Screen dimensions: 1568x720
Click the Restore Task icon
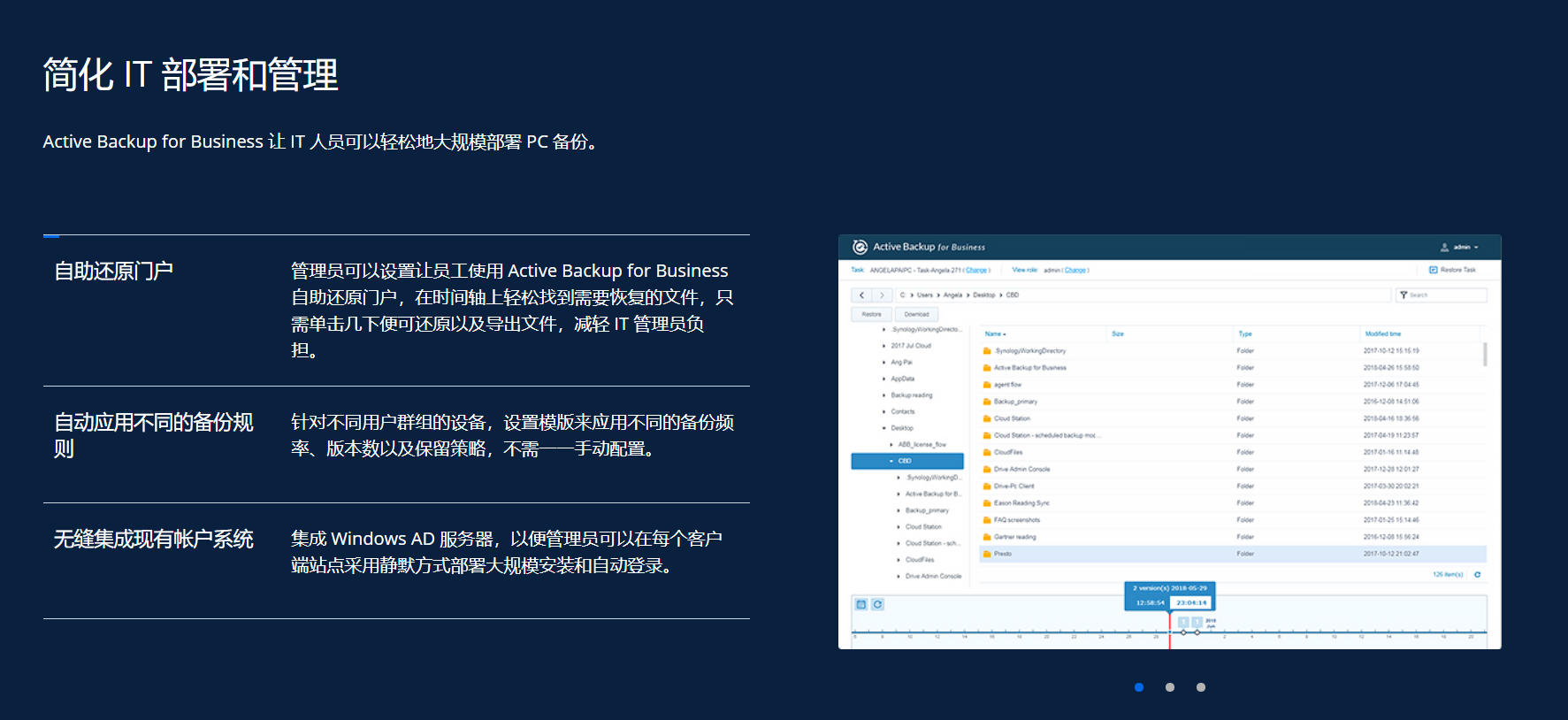coord(1434,270)
